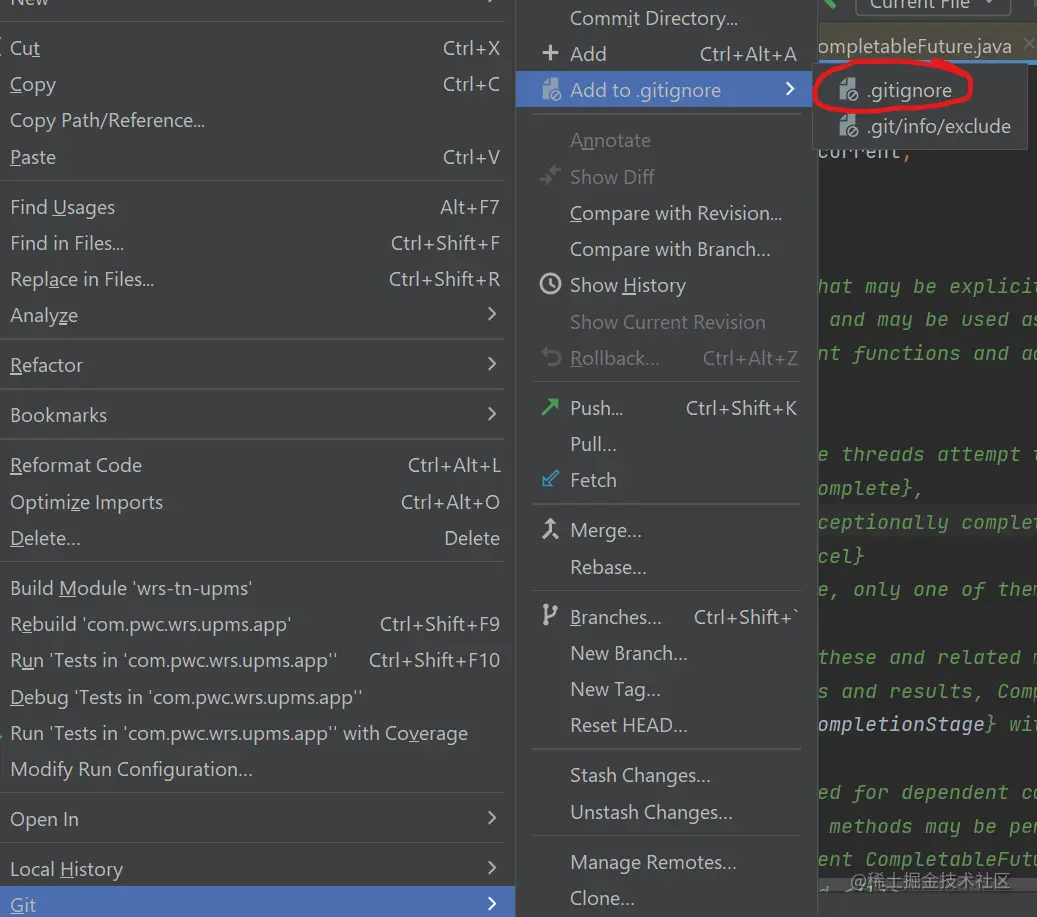The image size is (1037, 917).
Task: Open Replace in Files...
Action: click(258, 279)
